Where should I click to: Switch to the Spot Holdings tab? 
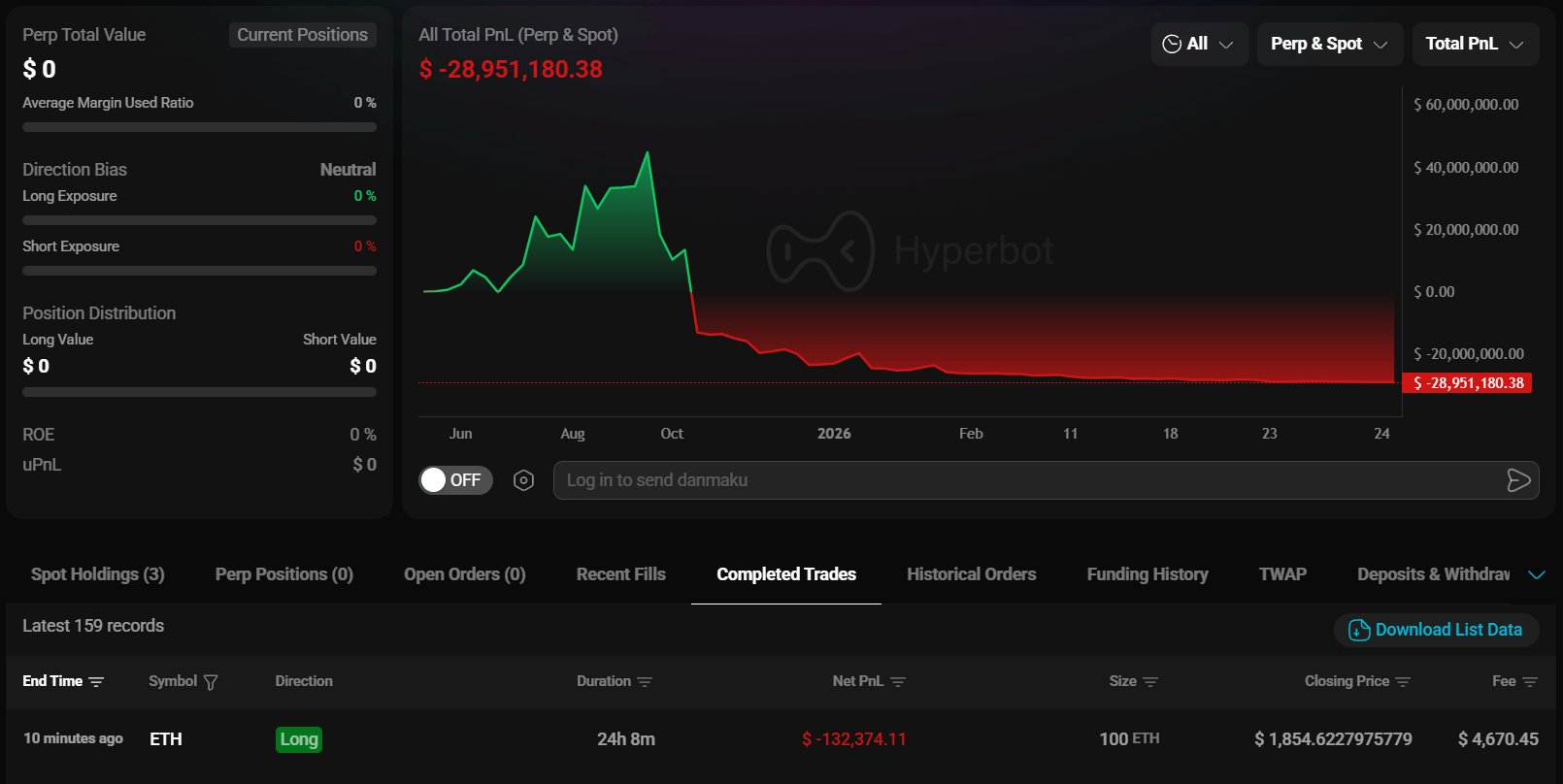coord(98,574)
